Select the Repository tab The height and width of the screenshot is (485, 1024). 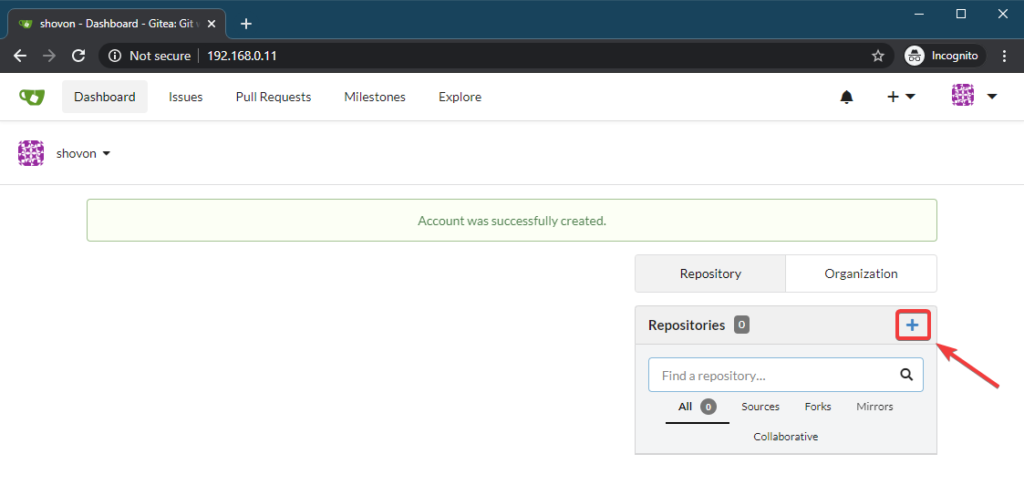pos(710,273)
